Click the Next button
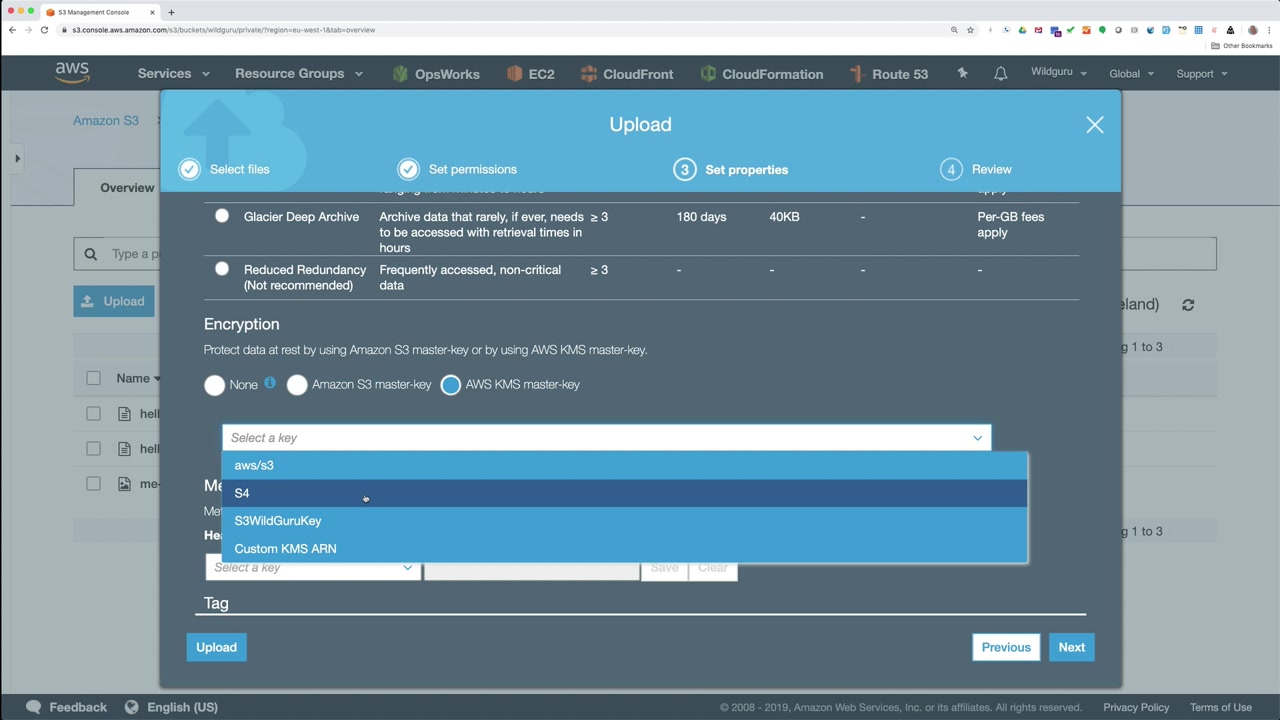This screenshot has width=1280, height=720. click(x=1072, y=647)
